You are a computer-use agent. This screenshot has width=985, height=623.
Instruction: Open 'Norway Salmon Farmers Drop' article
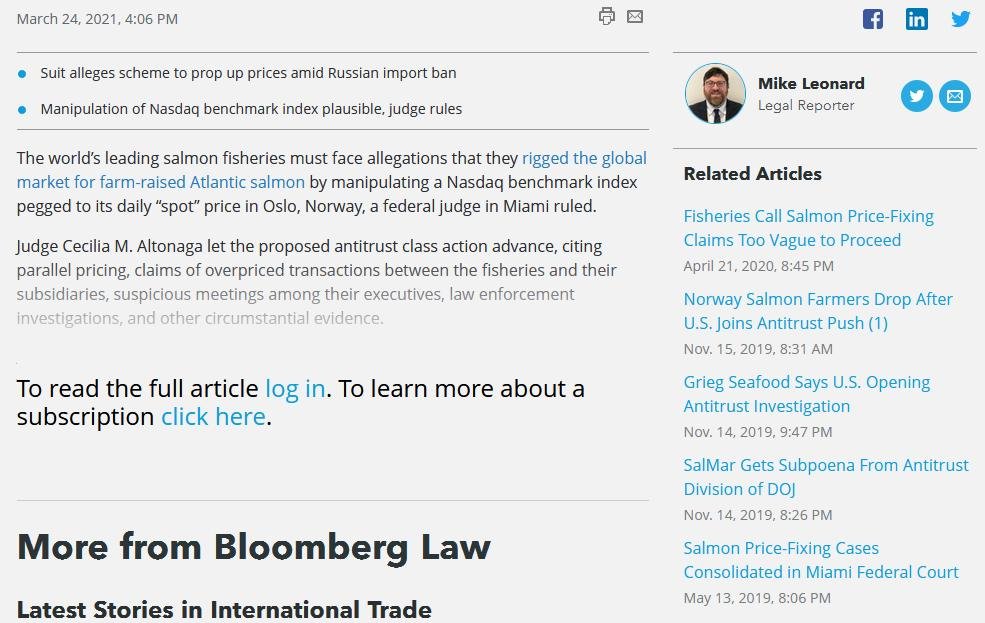pos(817,311)
